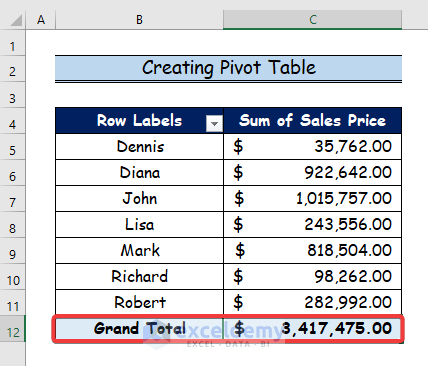
Task: Select row 9 header
Action: [12, 251]
